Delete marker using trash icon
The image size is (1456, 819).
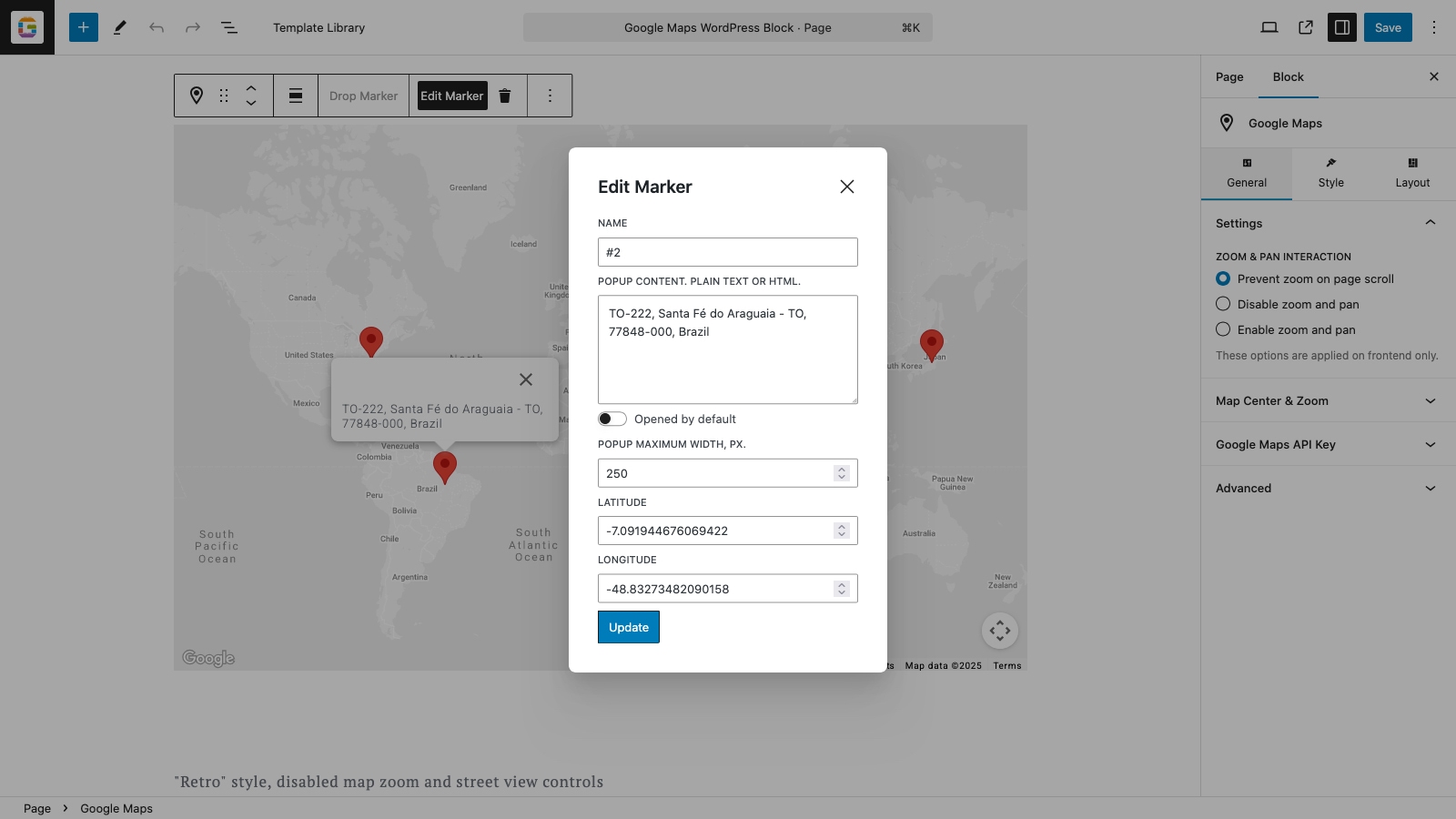(x=505, y=96)
